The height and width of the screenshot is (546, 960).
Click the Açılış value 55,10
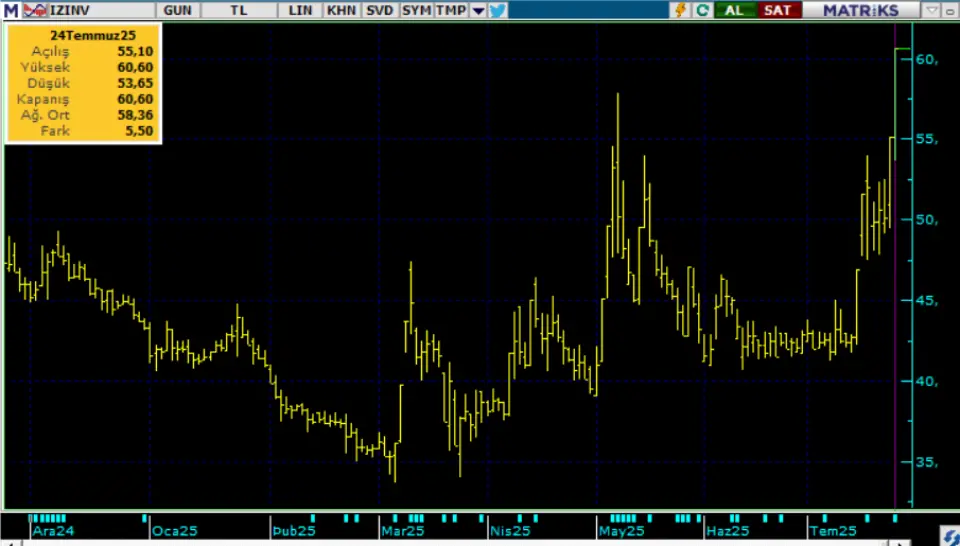pos(135,51)
